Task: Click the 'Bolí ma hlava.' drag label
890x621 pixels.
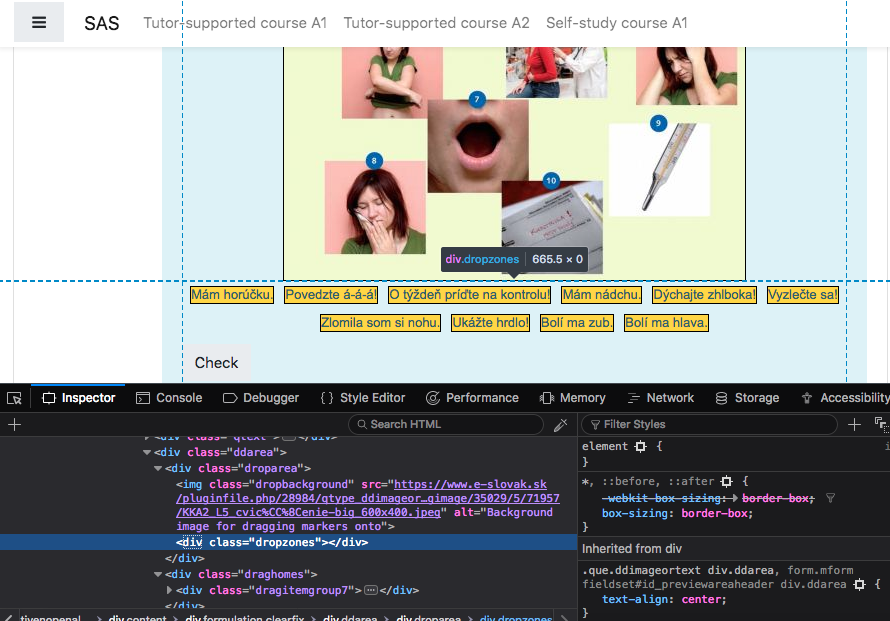Action: 666,322
